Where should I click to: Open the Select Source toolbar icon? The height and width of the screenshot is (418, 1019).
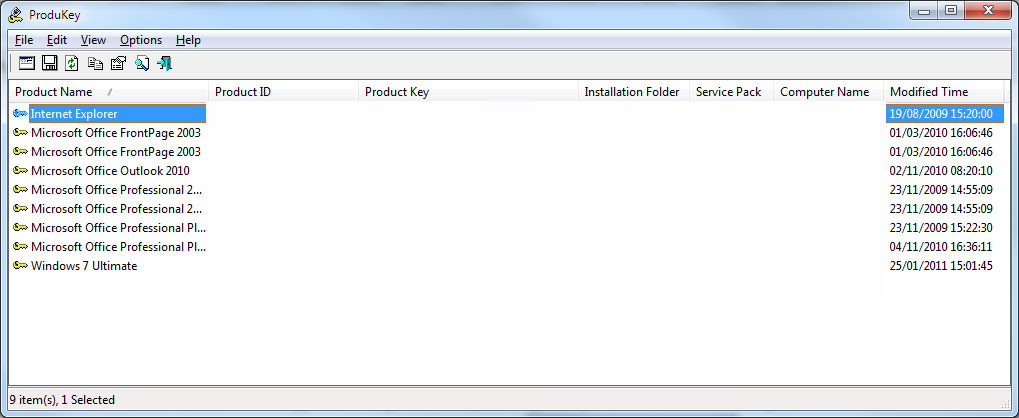(x=26, y=63)
